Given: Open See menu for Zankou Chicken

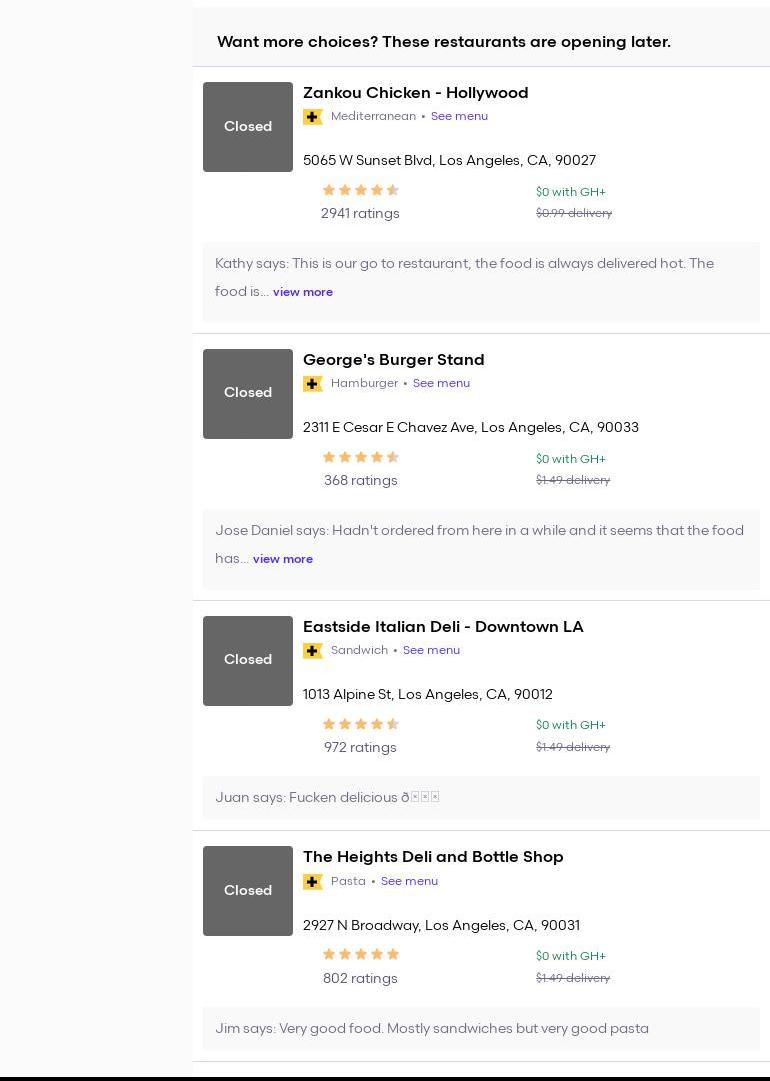Looking at the screenshot, I should pyautogui.click(x=459, y=116).
